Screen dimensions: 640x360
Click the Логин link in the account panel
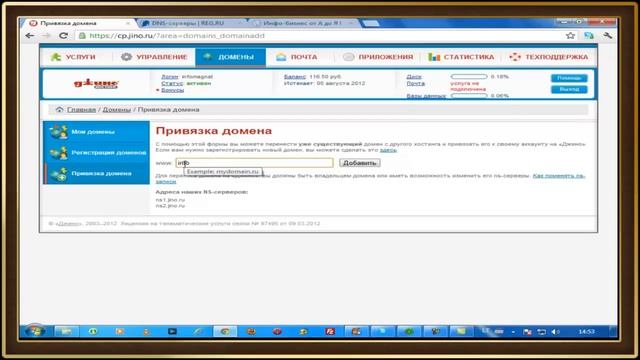[x=170, y=77]
